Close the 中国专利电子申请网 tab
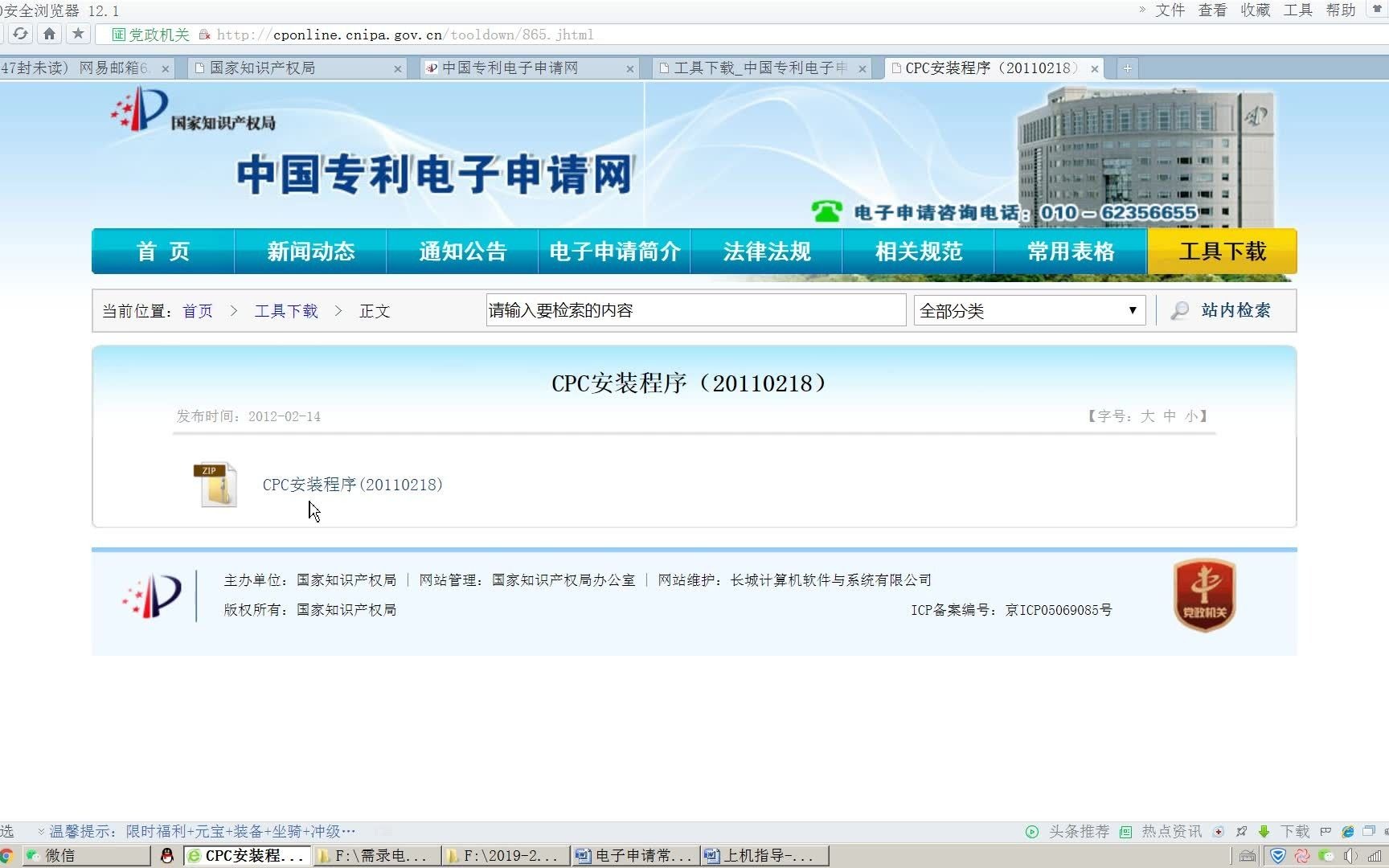 pyautogui.click(x=630, y=69)
